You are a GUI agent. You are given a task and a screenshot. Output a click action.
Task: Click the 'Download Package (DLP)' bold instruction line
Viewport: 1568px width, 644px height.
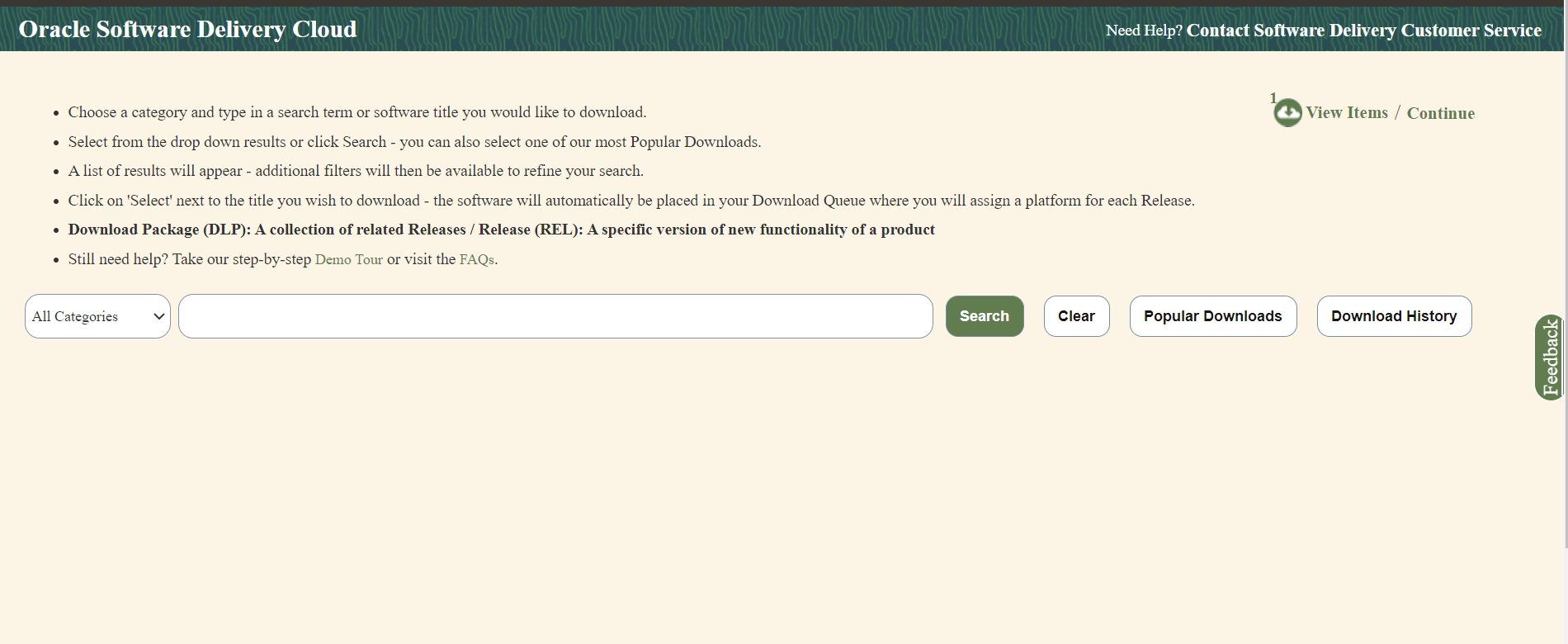point(501,230)
